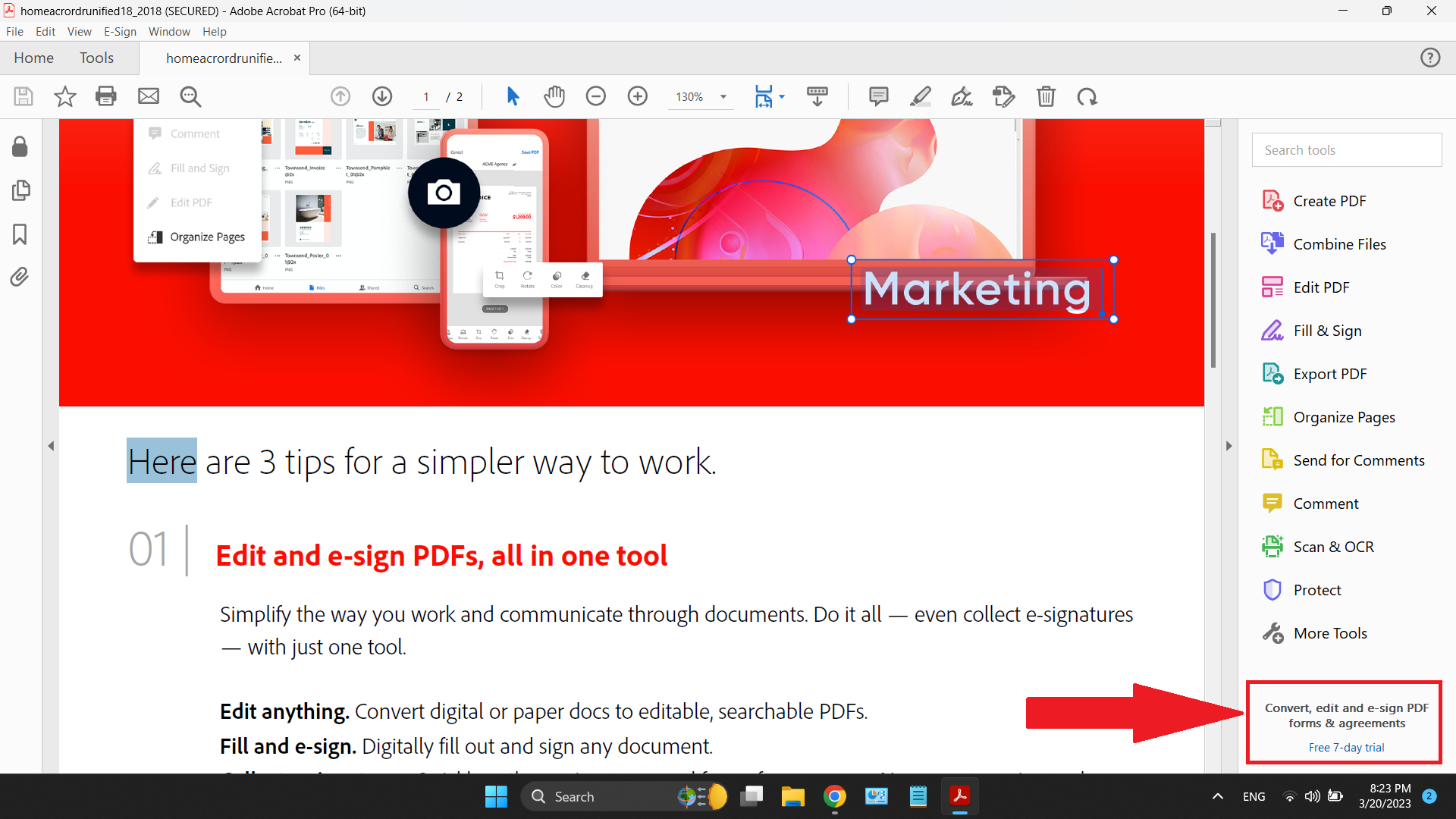Go to next page arrow
The height and width of the screenshot is (819, 1456).
(382, 96)
